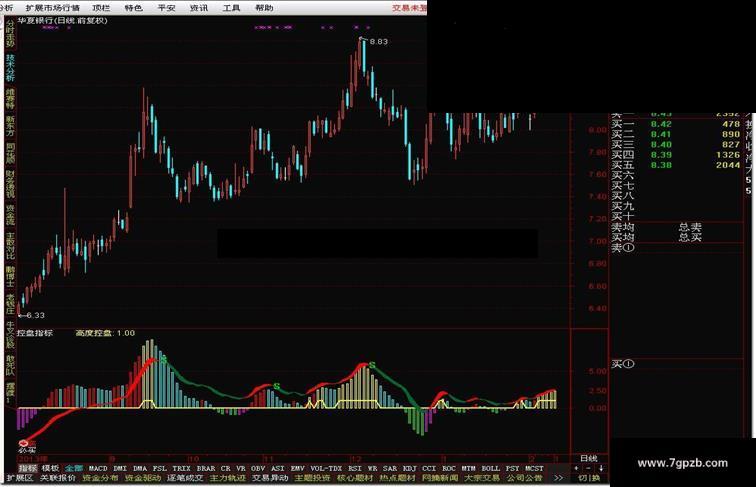Open the 资金分布 bottom tab
The width and height of the screenshot is (756, 487).
(100, 478)
